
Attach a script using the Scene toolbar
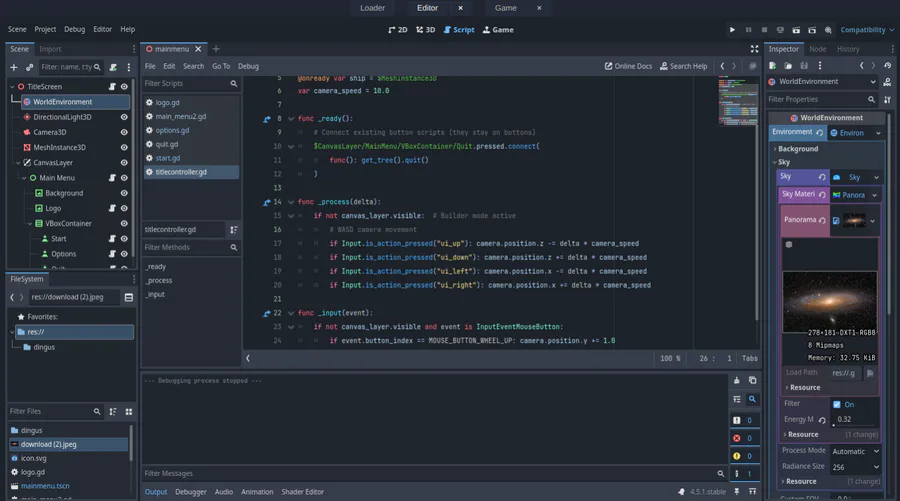point(113,67)
